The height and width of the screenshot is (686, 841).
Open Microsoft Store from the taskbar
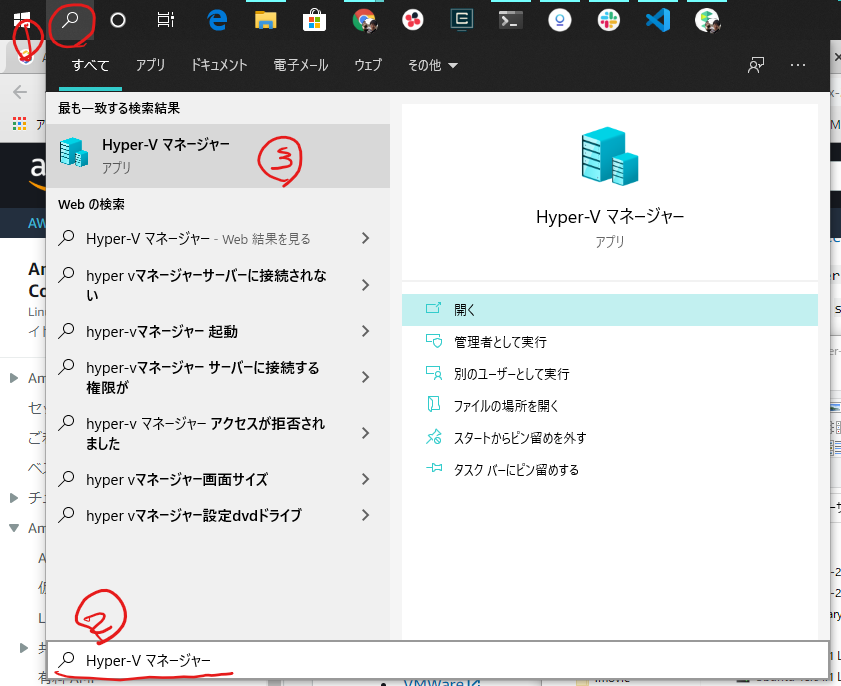click(314, 20)
